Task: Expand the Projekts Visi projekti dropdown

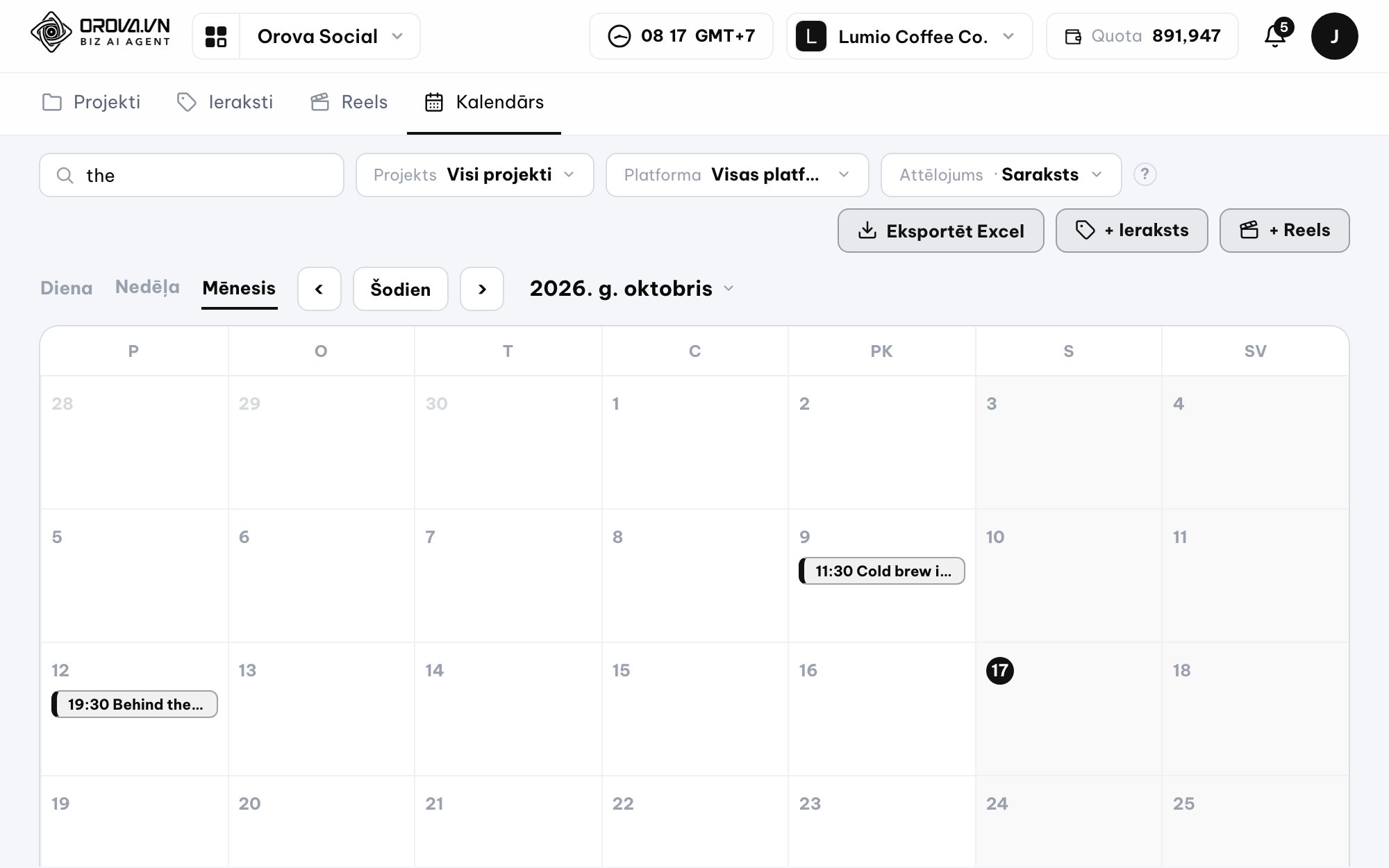Action: tap(475, 175)
